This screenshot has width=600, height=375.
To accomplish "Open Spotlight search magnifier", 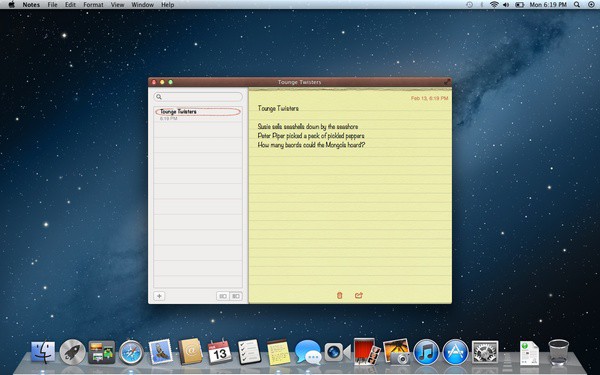I will (x=577, y=5).
